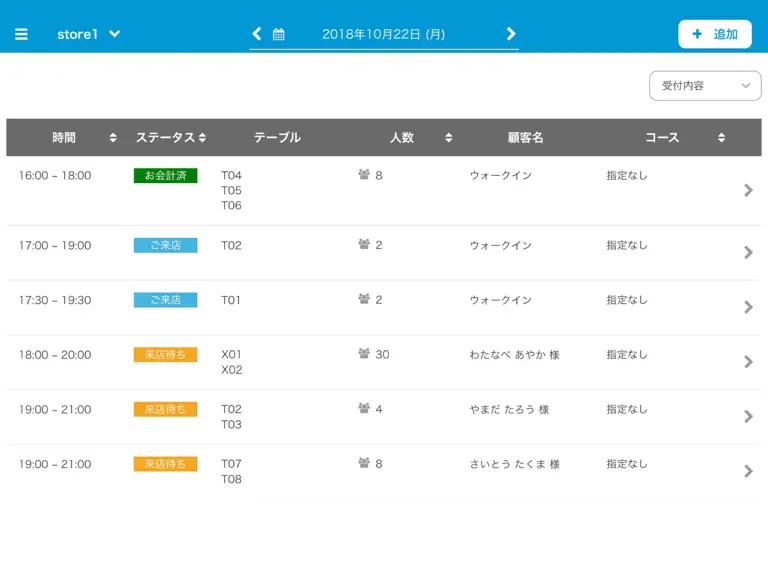Image resolution: width=768 pixels, height=576 pixels.
Task: Click the 追加 add button
Action: [x=715, y=34]
